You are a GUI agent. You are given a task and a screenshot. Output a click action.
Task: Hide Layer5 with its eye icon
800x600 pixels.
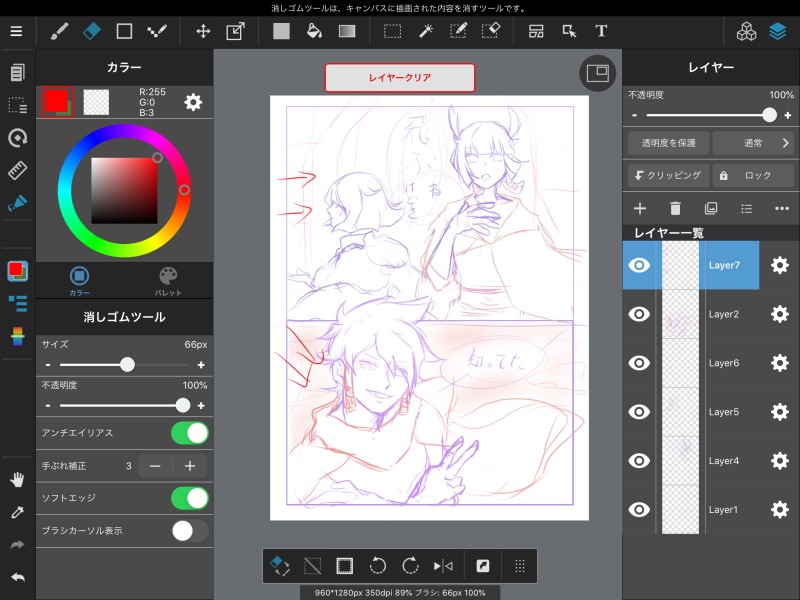[x=639, y=412]
